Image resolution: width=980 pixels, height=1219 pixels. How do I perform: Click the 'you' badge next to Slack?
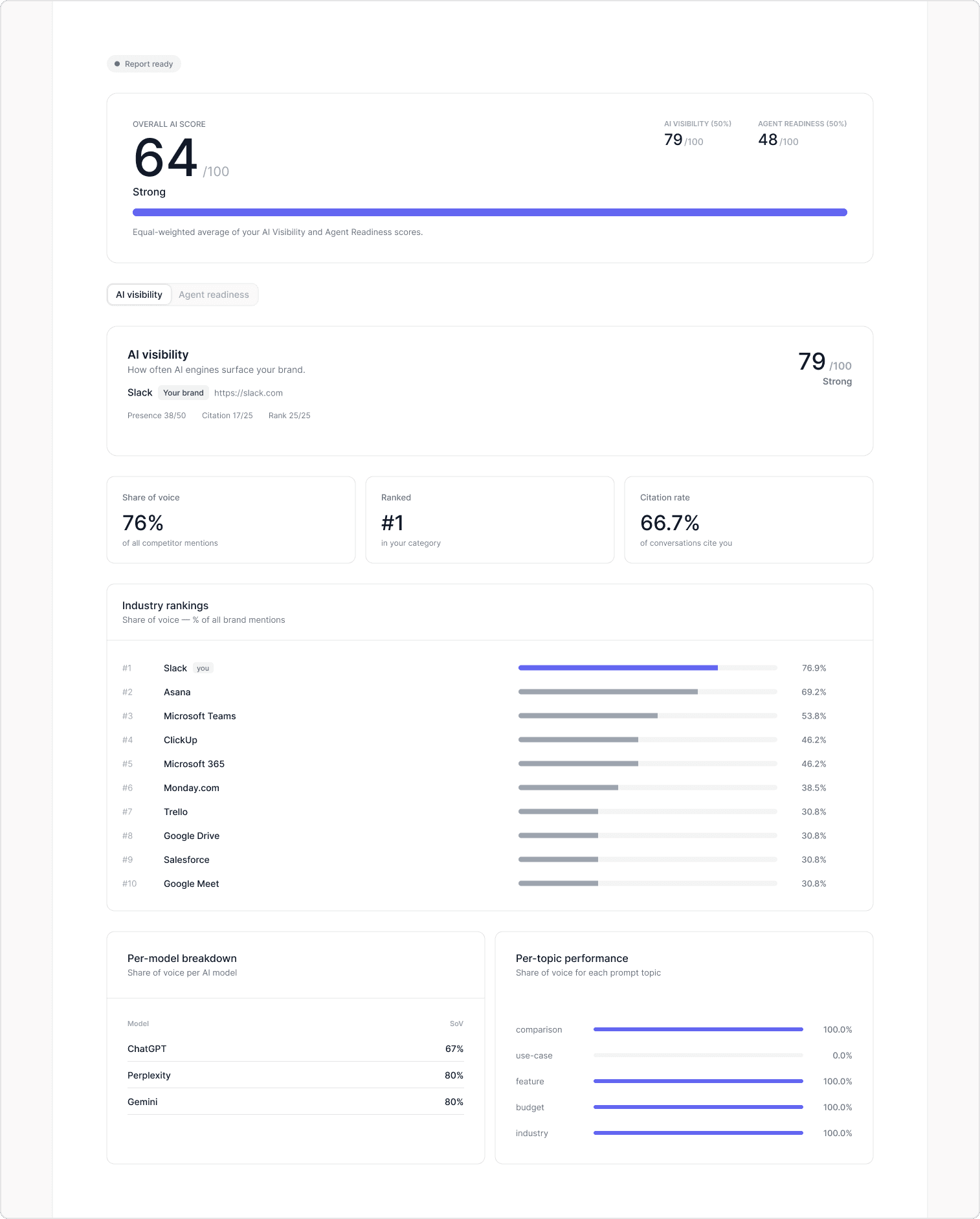pyautogui.click(x=203, y=668)
